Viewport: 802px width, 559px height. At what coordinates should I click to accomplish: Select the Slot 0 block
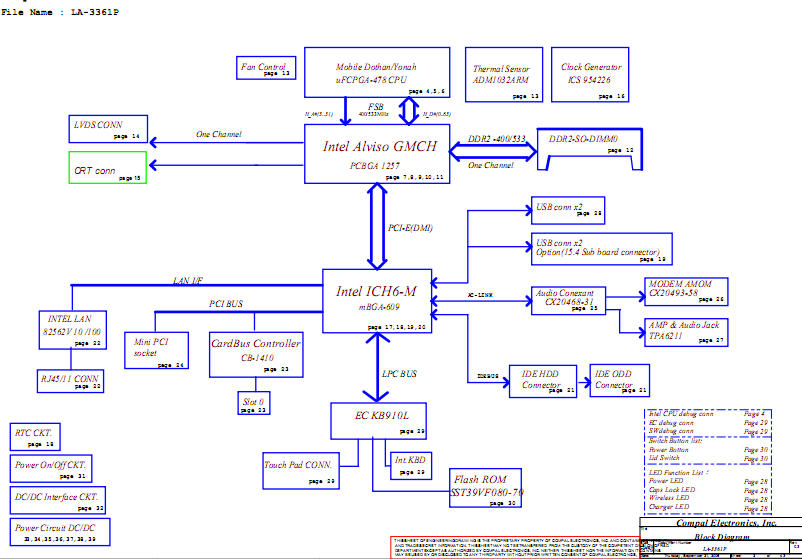(x=254, y=403)
